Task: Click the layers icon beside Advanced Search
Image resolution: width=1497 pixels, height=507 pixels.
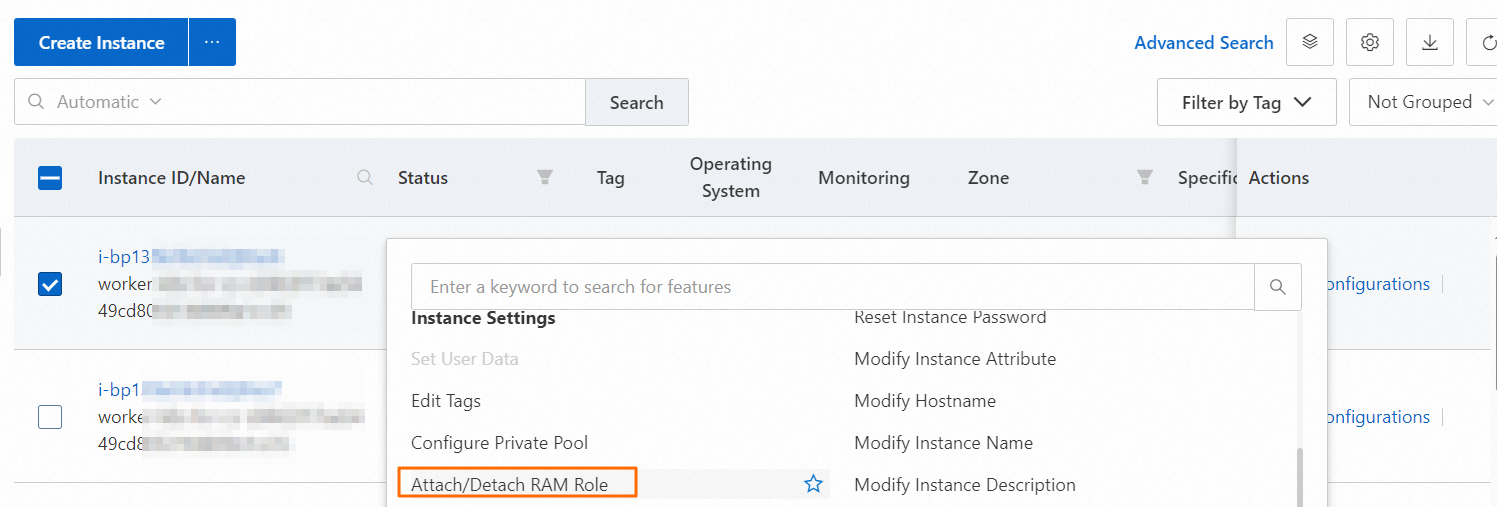Action: click(x=1310, y=42)
